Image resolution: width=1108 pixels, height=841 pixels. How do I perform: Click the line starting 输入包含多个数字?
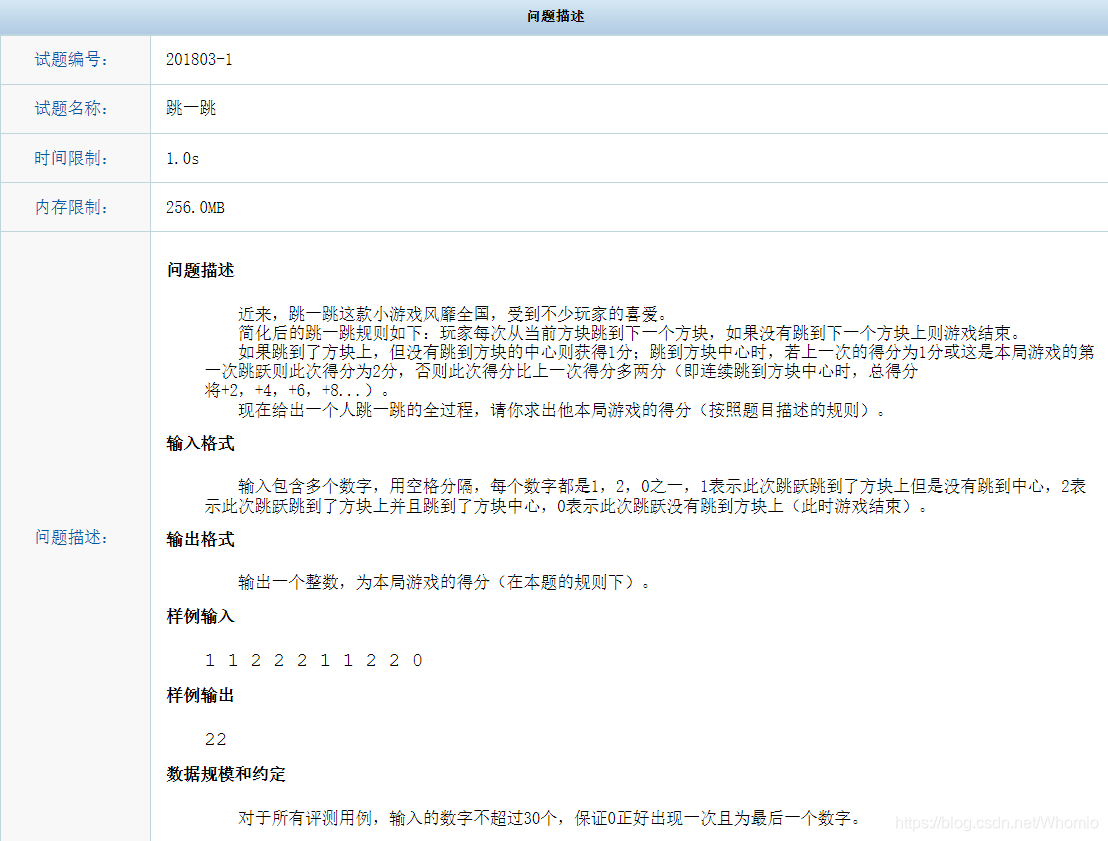pos(662,486)
